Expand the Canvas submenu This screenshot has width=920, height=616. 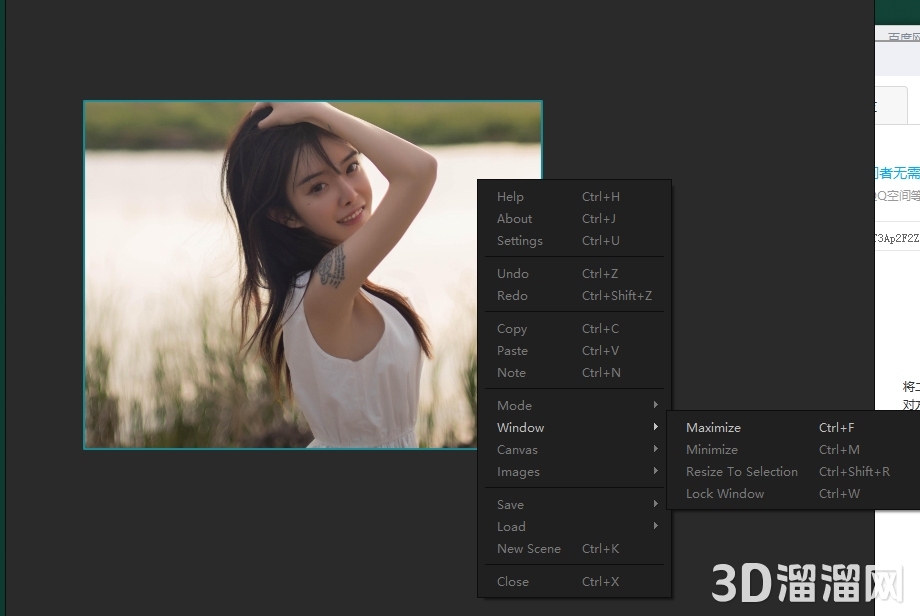point(517,449)
